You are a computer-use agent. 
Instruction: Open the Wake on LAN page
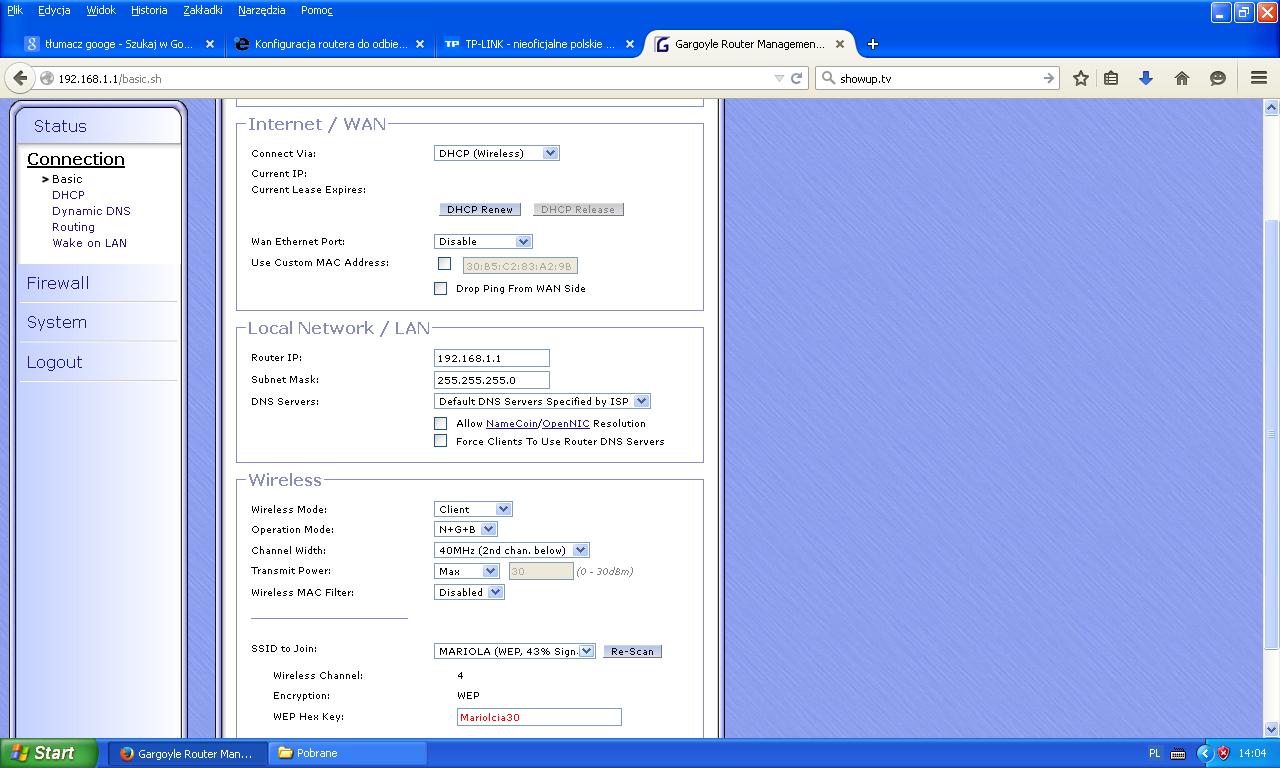coord(89,243)
